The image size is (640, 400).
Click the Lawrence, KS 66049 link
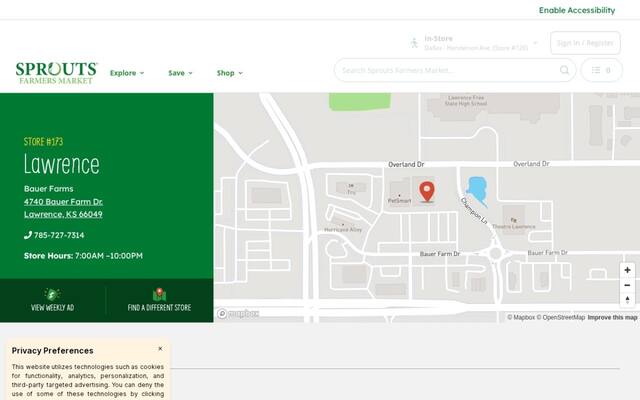(63, 214)
